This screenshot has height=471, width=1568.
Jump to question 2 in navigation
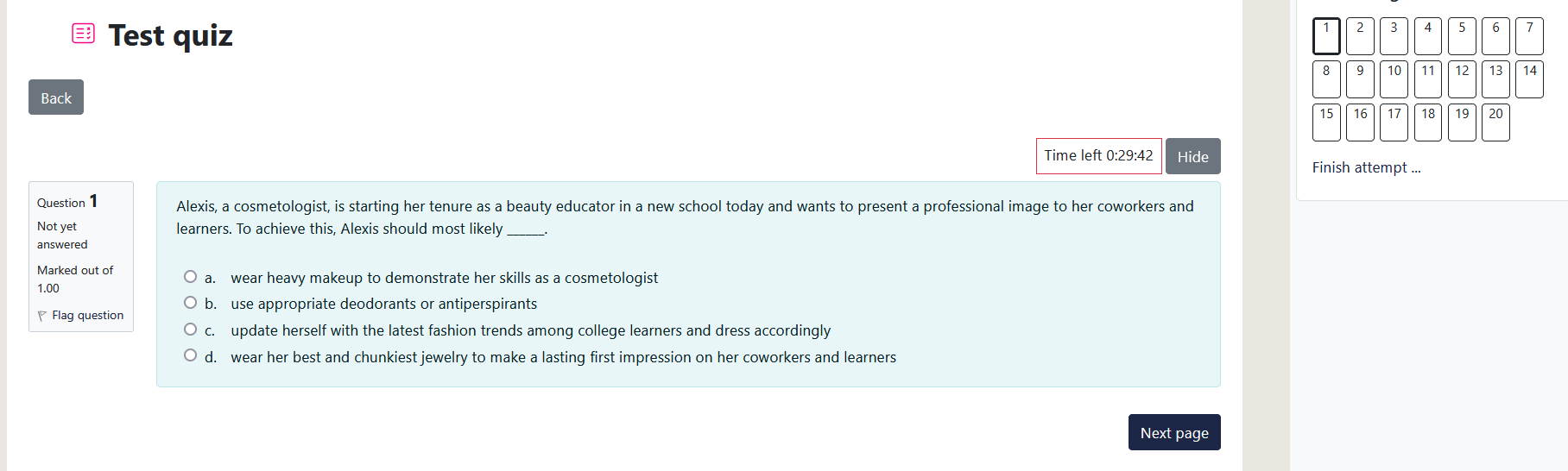click(x=1360, y=36)
